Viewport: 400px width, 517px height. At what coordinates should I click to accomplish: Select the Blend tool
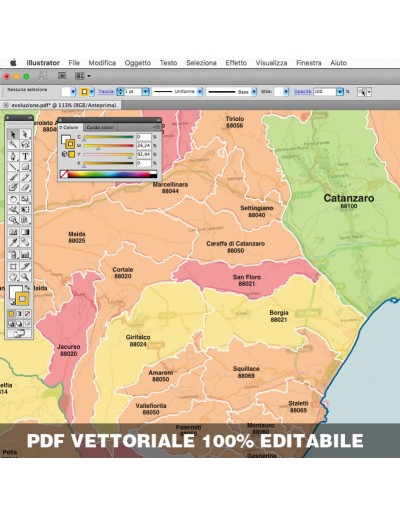coord(25,242)
